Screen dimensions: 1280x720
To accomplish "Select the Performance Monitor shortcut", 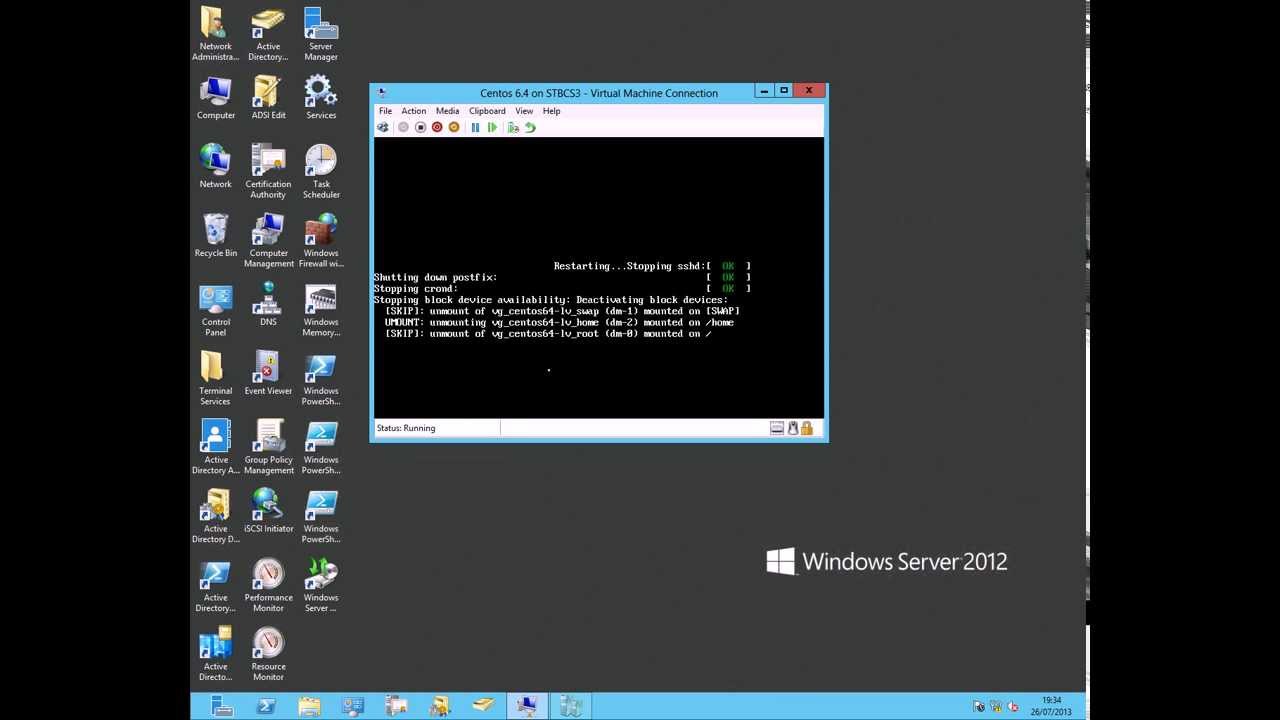I will [268, 585].
